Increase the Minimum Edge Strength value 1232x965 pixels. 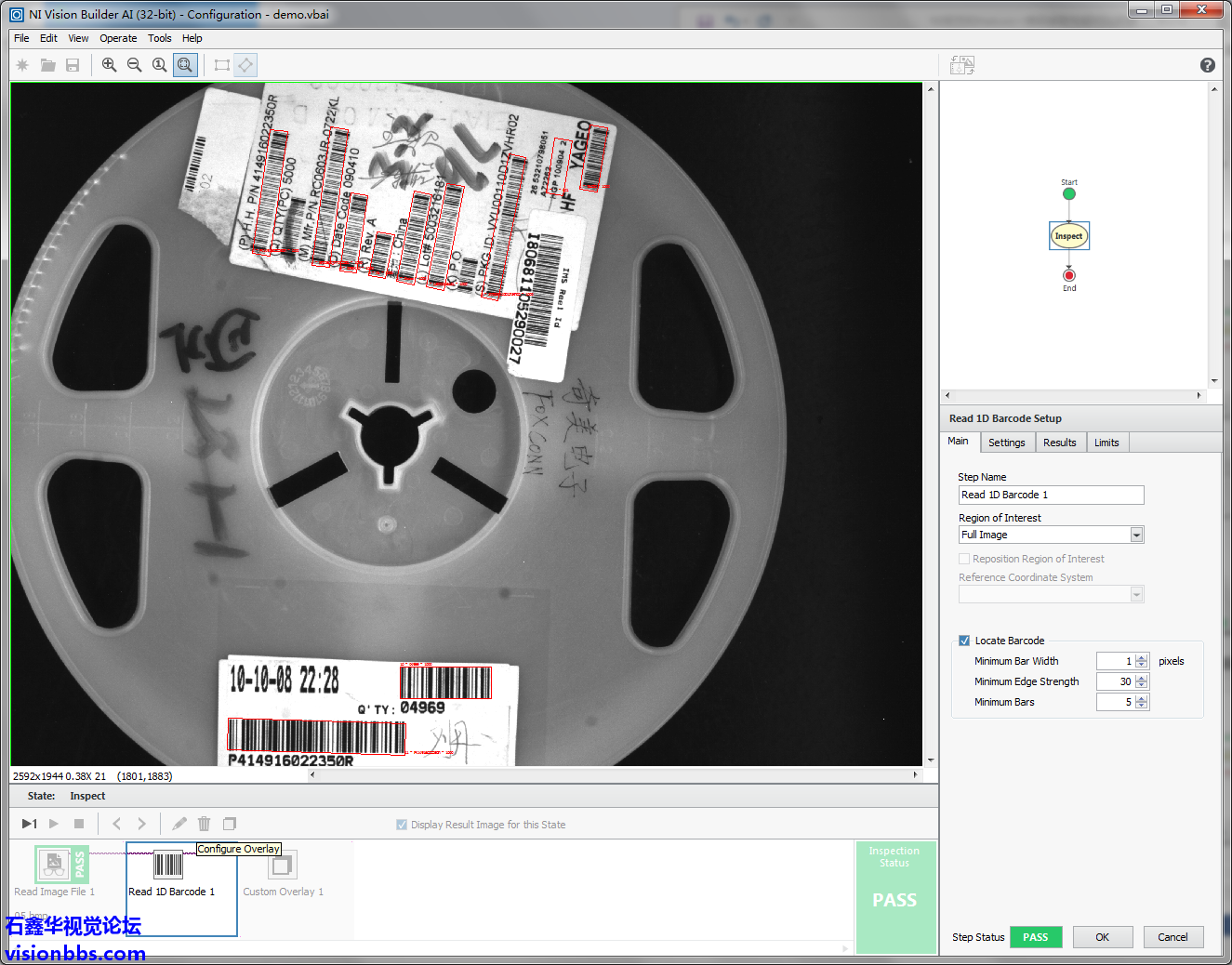pos(1142,678)
